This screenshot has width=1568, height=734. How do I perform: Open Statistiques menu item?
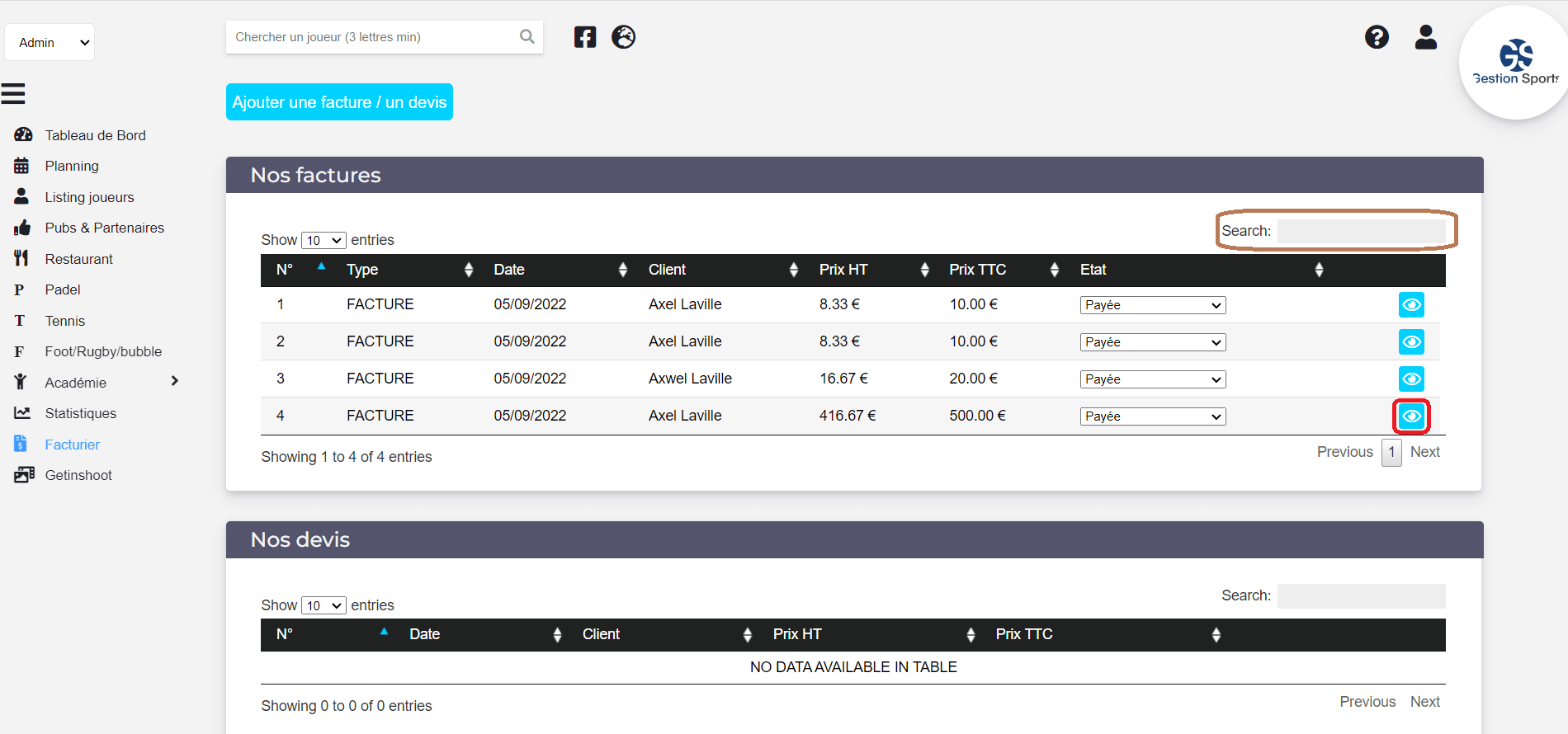80,413
